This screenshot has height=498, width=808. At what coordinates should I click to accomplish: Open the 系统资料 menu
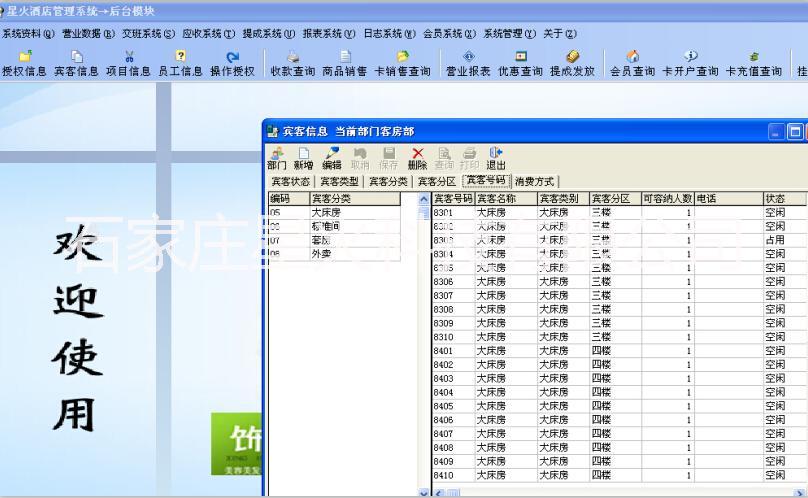pyautogui.click(x=28, y=34)
